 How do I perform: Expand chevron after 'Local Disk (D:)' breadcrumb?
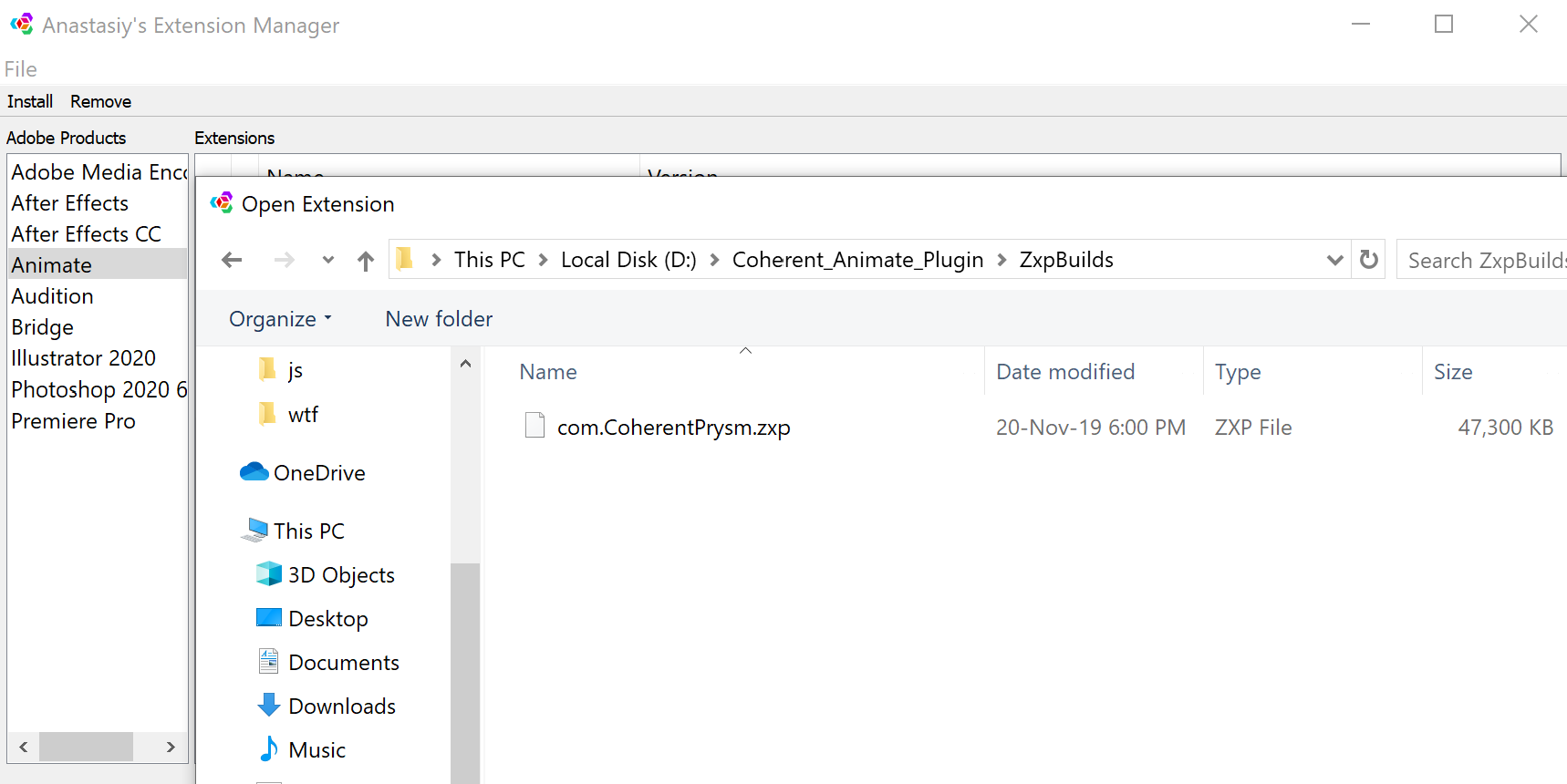[715, 261]
